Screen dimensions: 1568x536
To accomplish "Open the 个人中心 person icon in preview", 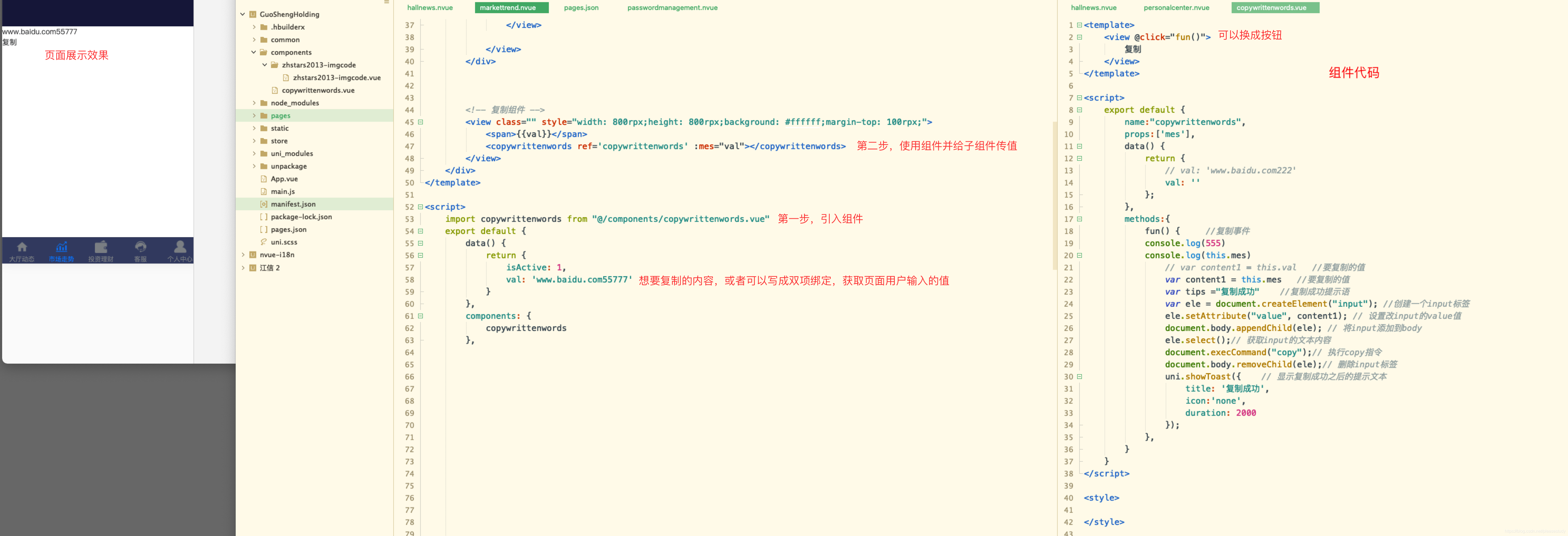I will coord(180,246).
